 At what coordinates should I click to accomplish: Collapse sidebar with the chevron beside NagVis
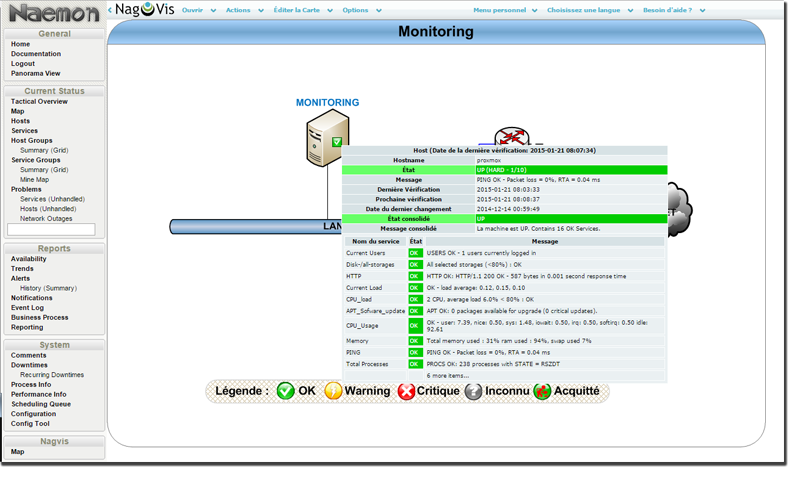(110, 10)
